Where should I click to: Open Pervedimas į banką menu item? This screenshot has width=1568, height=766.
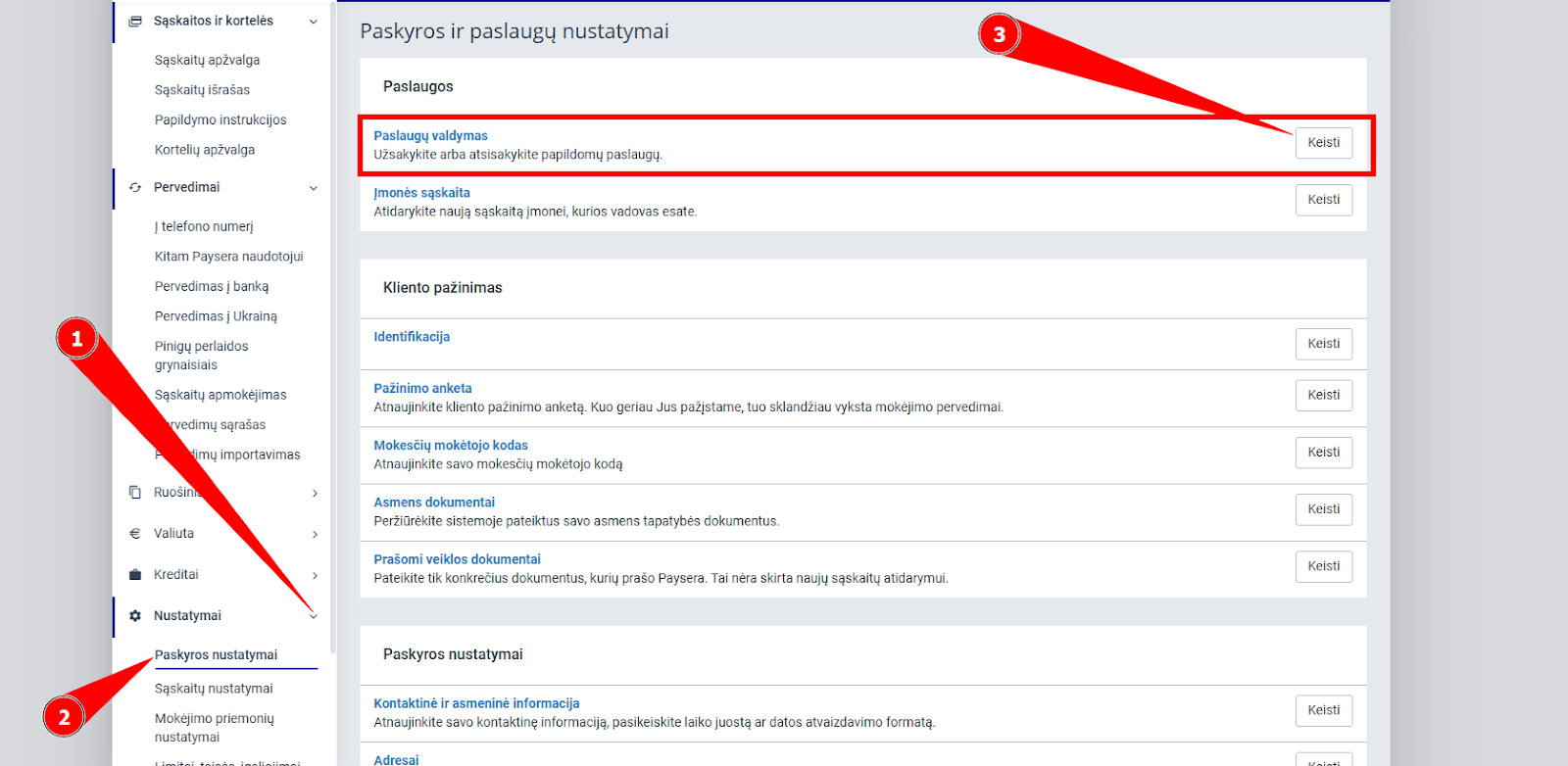[x=212, y=287]
